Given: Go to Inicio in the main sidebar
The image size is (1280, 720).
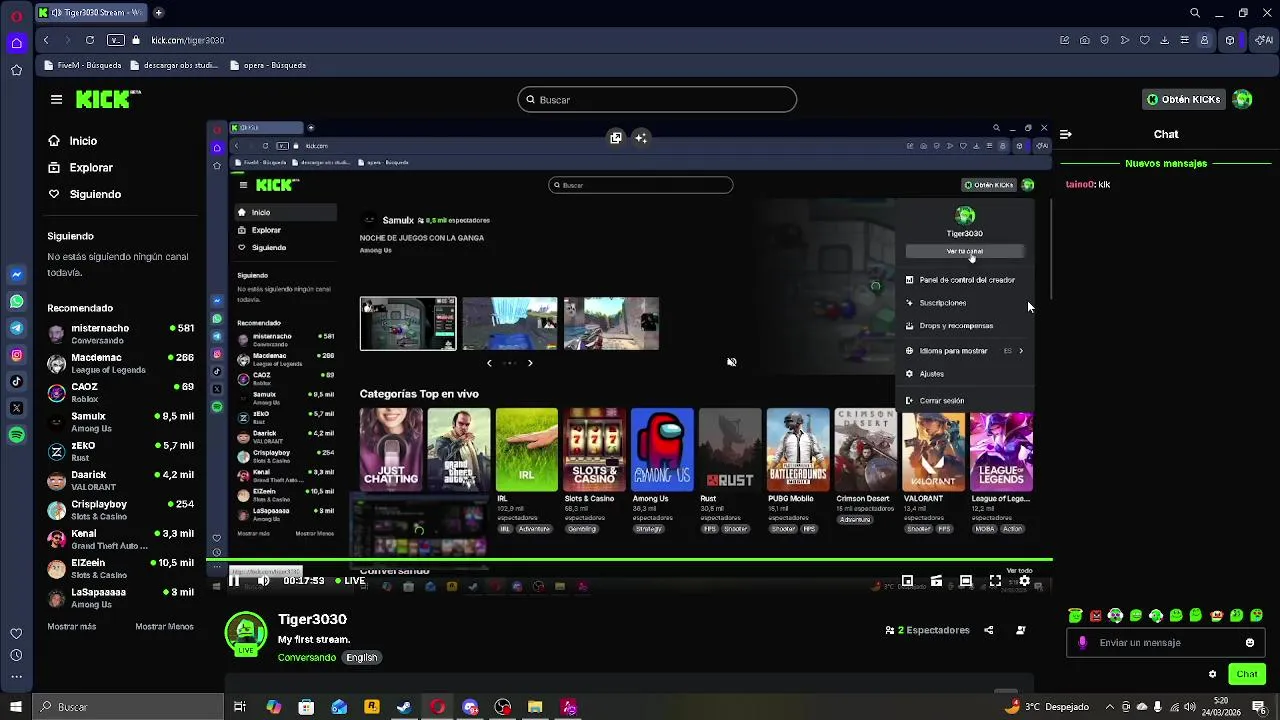Looking at the screenshot, I should tap(83, 141).
